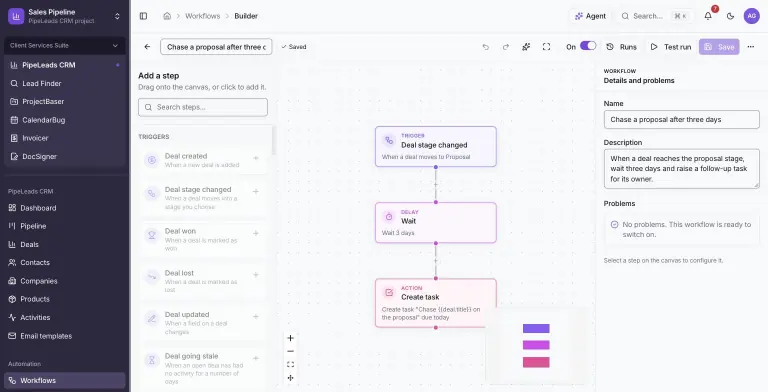Open ProjectBaser app
This screenshot has width=768, height=392.
pos(64,101)
